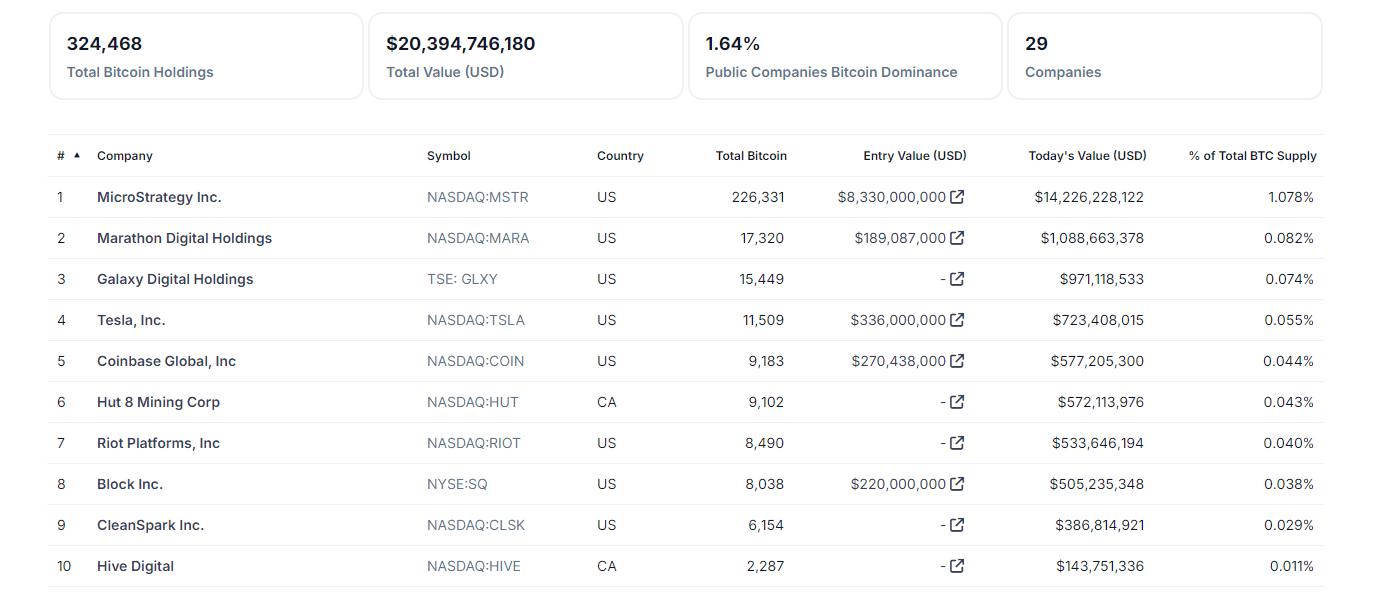Sort by Country column header
1375x592 pixels.
point(620,156)
